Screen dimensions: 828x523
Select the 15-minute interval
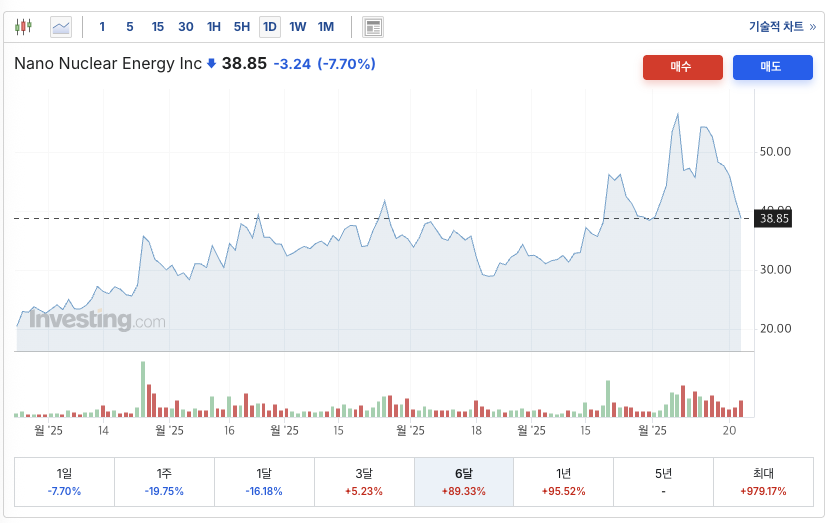click(158, 27)
